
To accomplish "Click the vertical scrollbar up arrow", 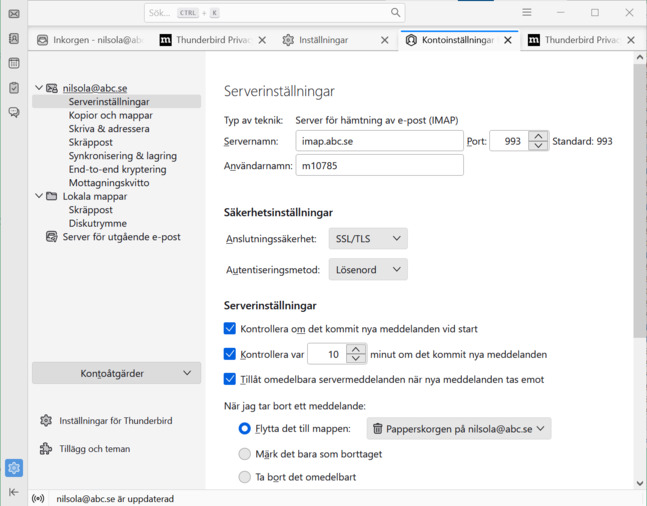I will [x=640, y=57].
